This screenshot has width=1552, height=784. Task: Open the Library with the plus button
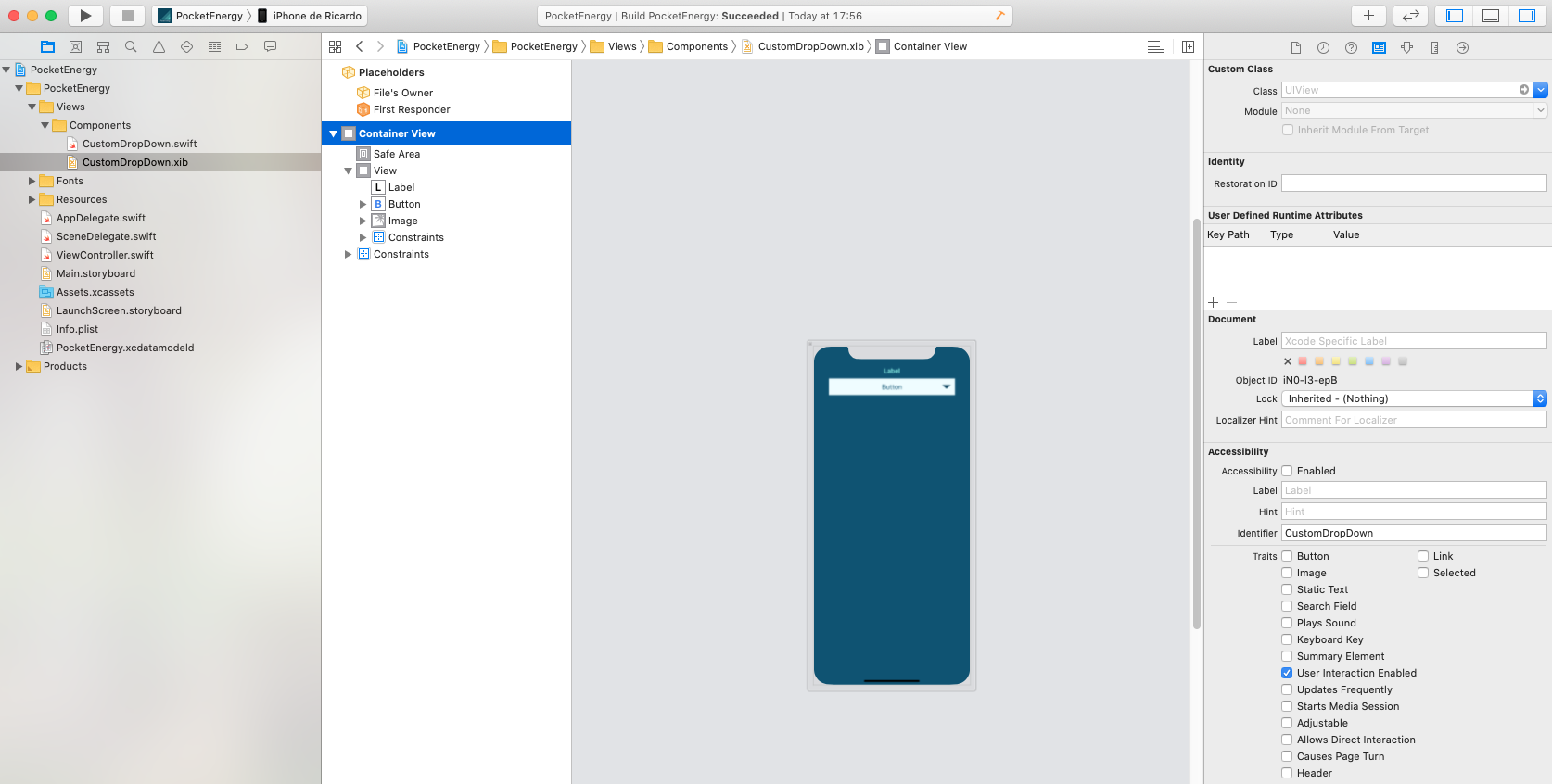coord(1368,16)
